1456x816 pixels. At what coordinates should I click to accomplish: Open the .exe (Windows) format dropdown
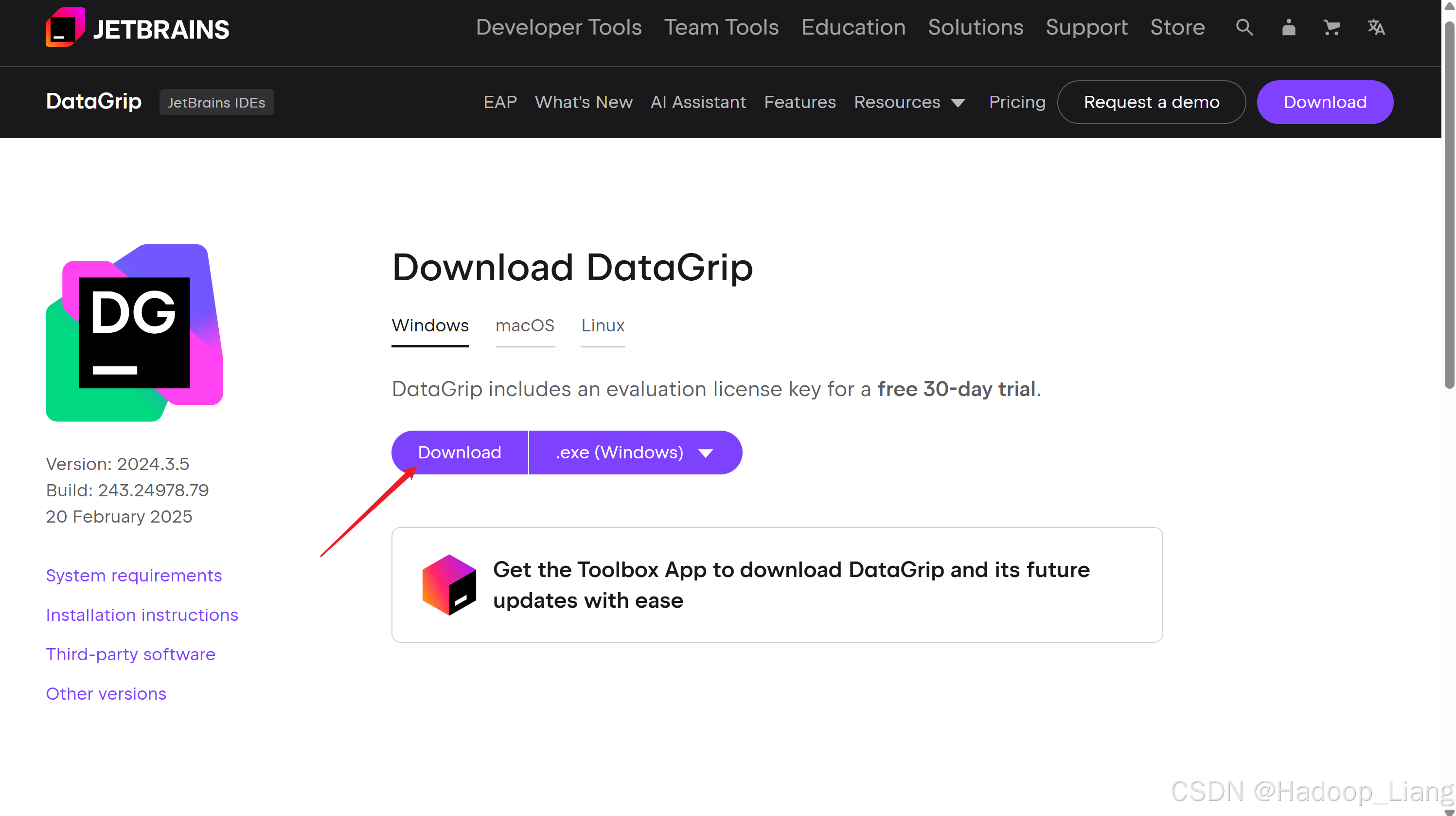coord(635,452)
